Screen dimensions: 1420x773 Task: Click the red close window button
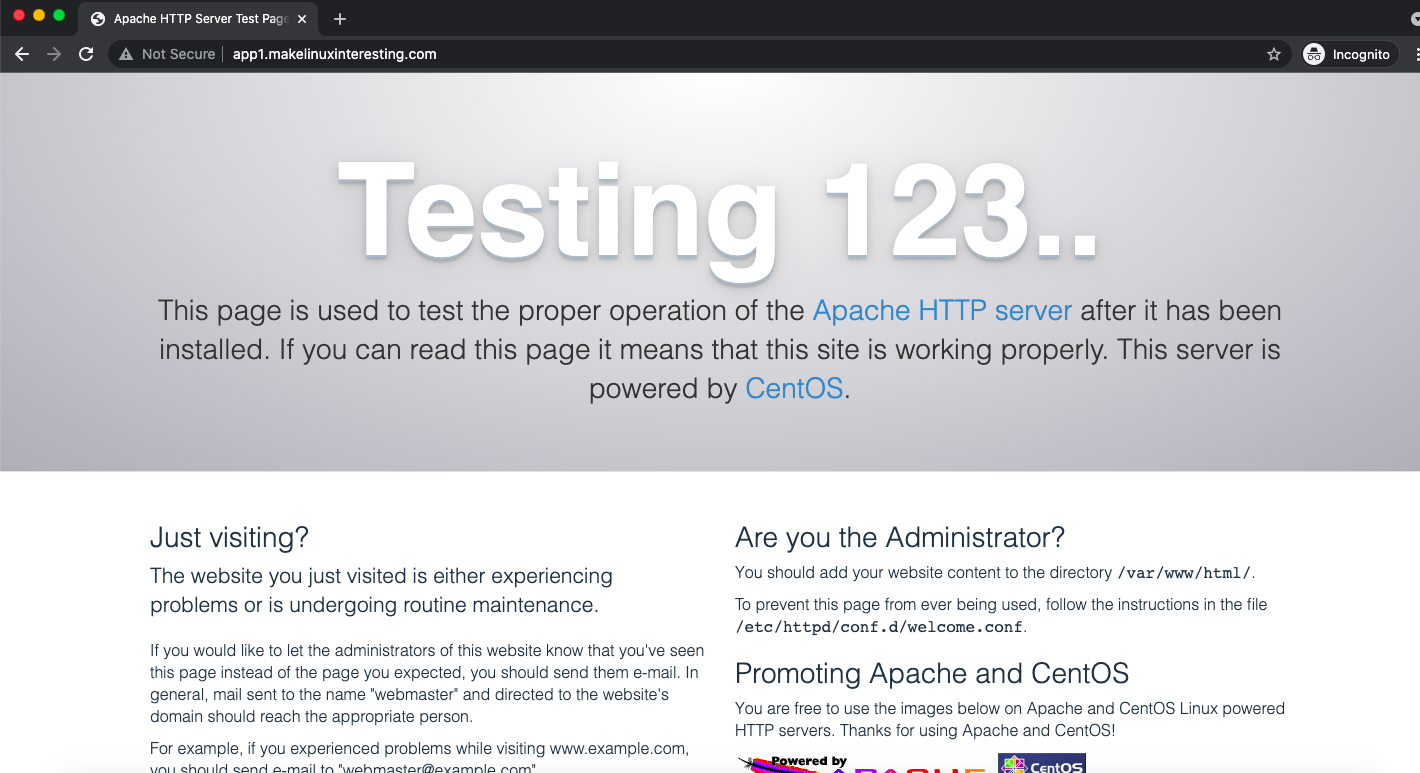click(19, 15)
